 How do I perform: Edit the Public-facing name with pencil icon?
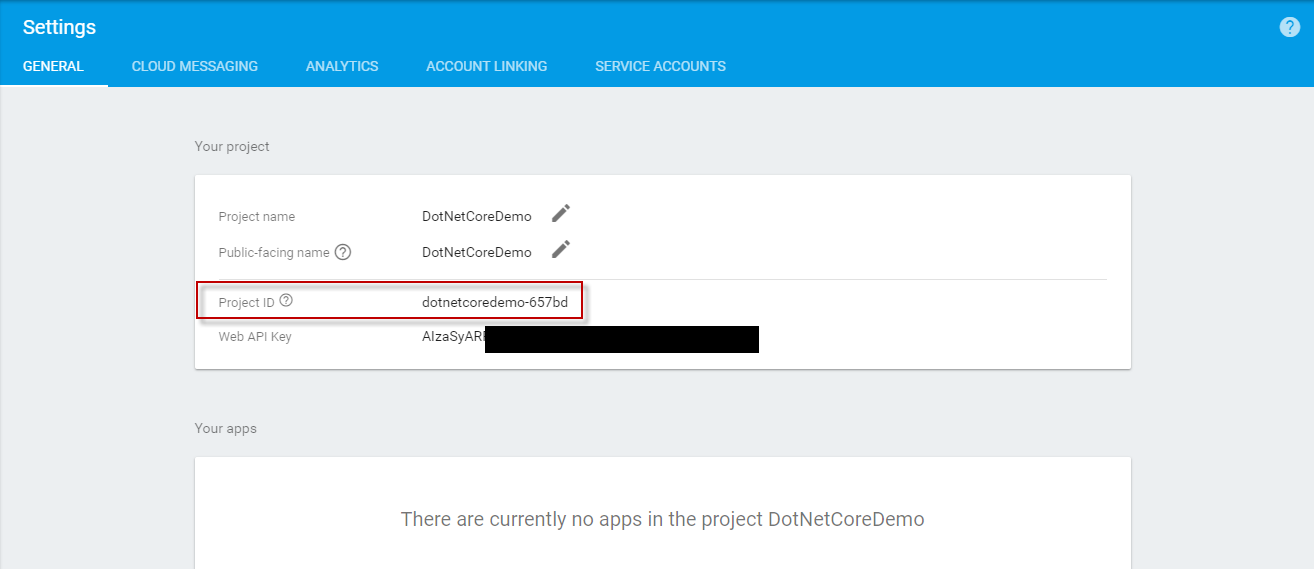(x=561, y=250)
